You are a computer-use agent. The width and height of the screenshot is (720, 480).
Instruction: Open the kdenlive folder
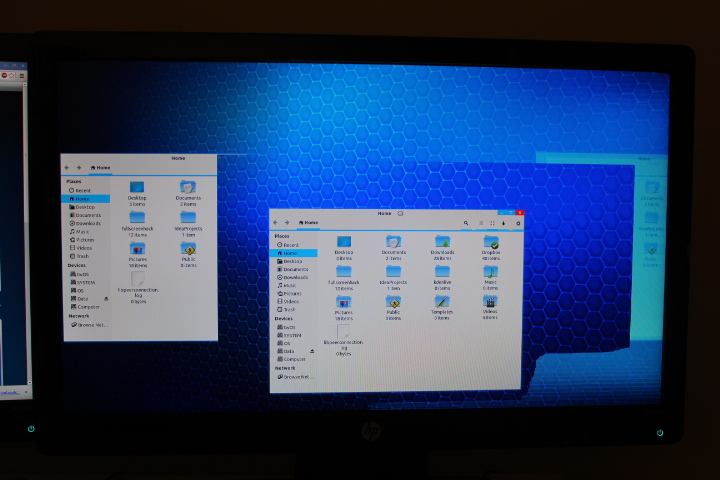pyautogui.click(x=442, y=272)
